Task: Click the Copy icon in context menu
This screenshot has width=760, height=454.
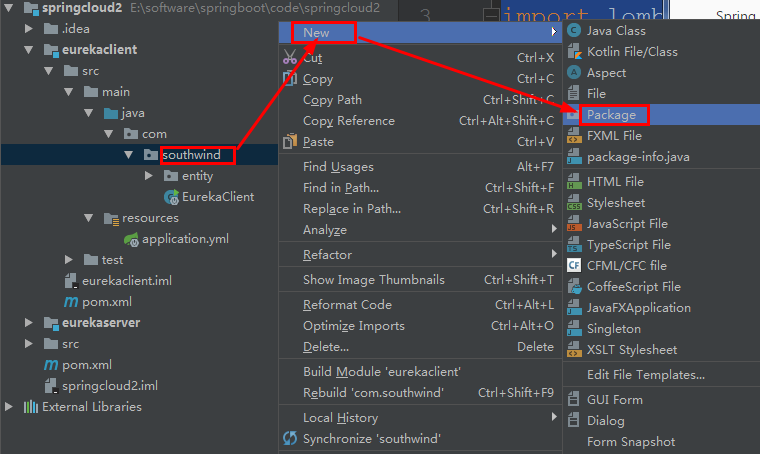Action: coord(290,78)
